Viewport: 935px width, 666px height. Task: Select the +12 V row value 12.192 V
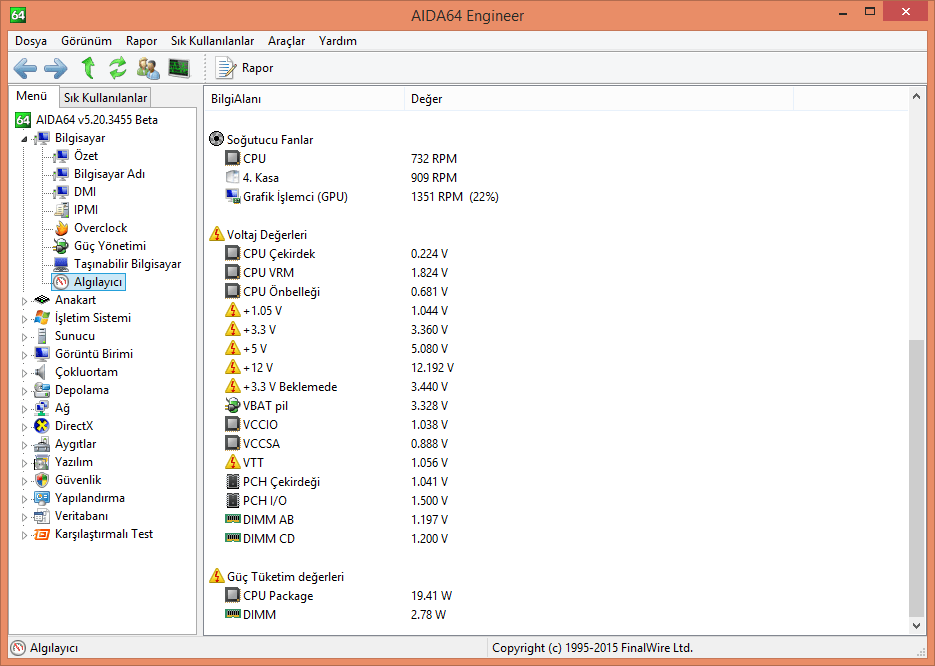[432, 368]
